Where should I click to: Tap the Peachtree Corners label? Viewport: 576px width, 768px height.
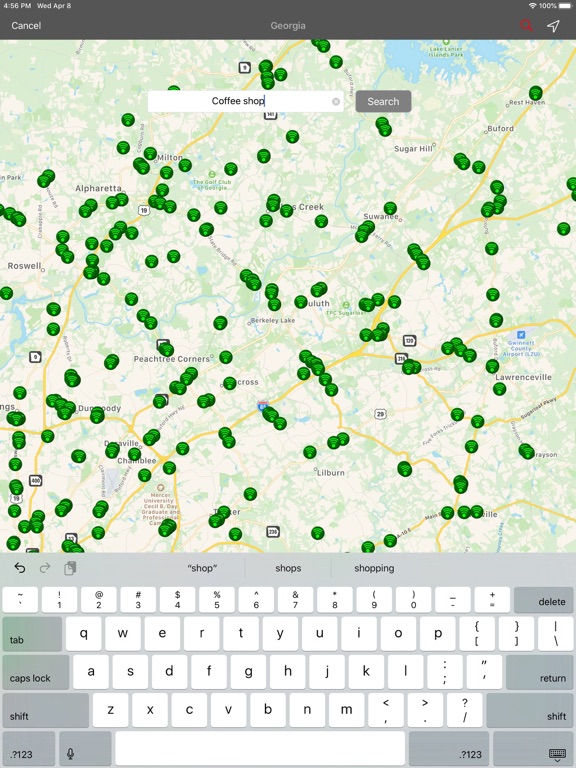[x=171, y=359]
